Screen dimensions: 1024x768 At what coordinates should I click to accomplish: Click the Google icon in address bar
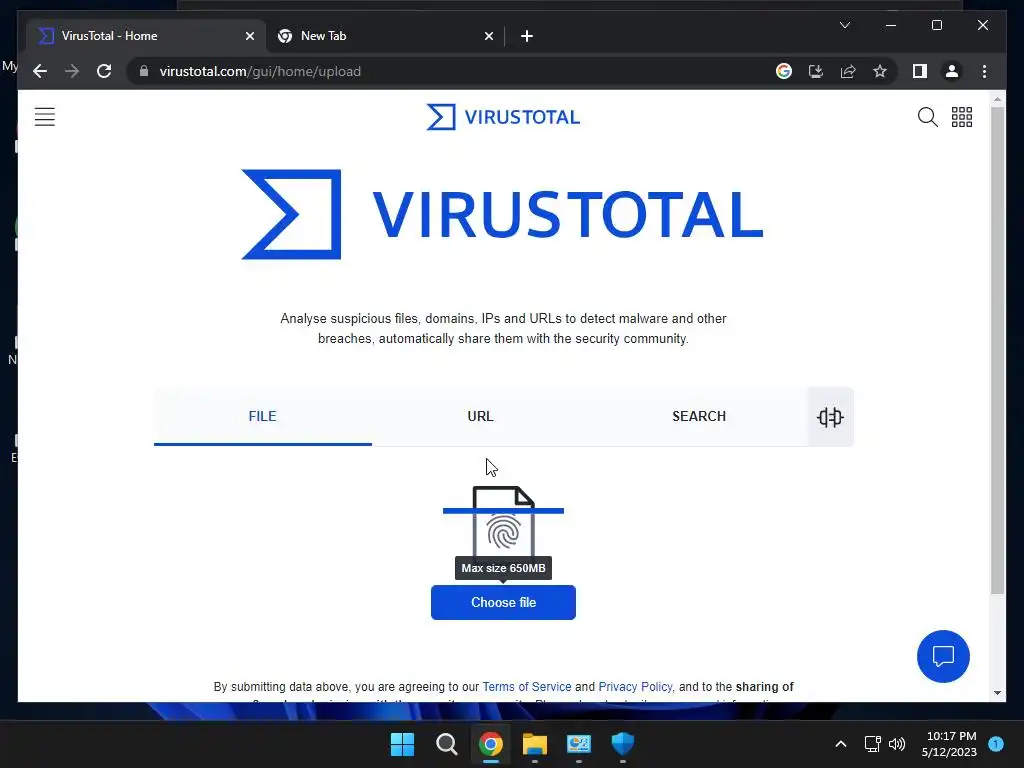point(784,71)
